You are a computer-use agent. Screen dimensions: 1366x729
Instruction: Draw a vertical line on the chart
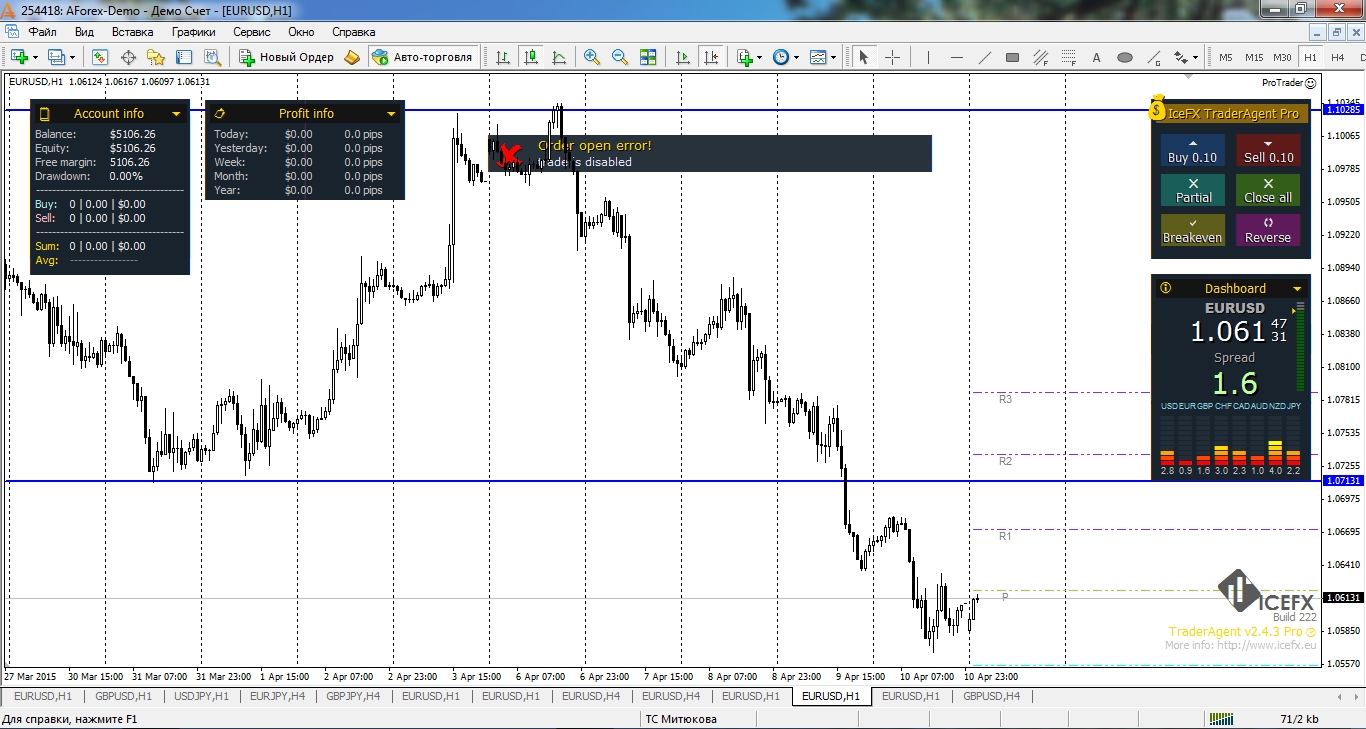click(x=928, y=57)
